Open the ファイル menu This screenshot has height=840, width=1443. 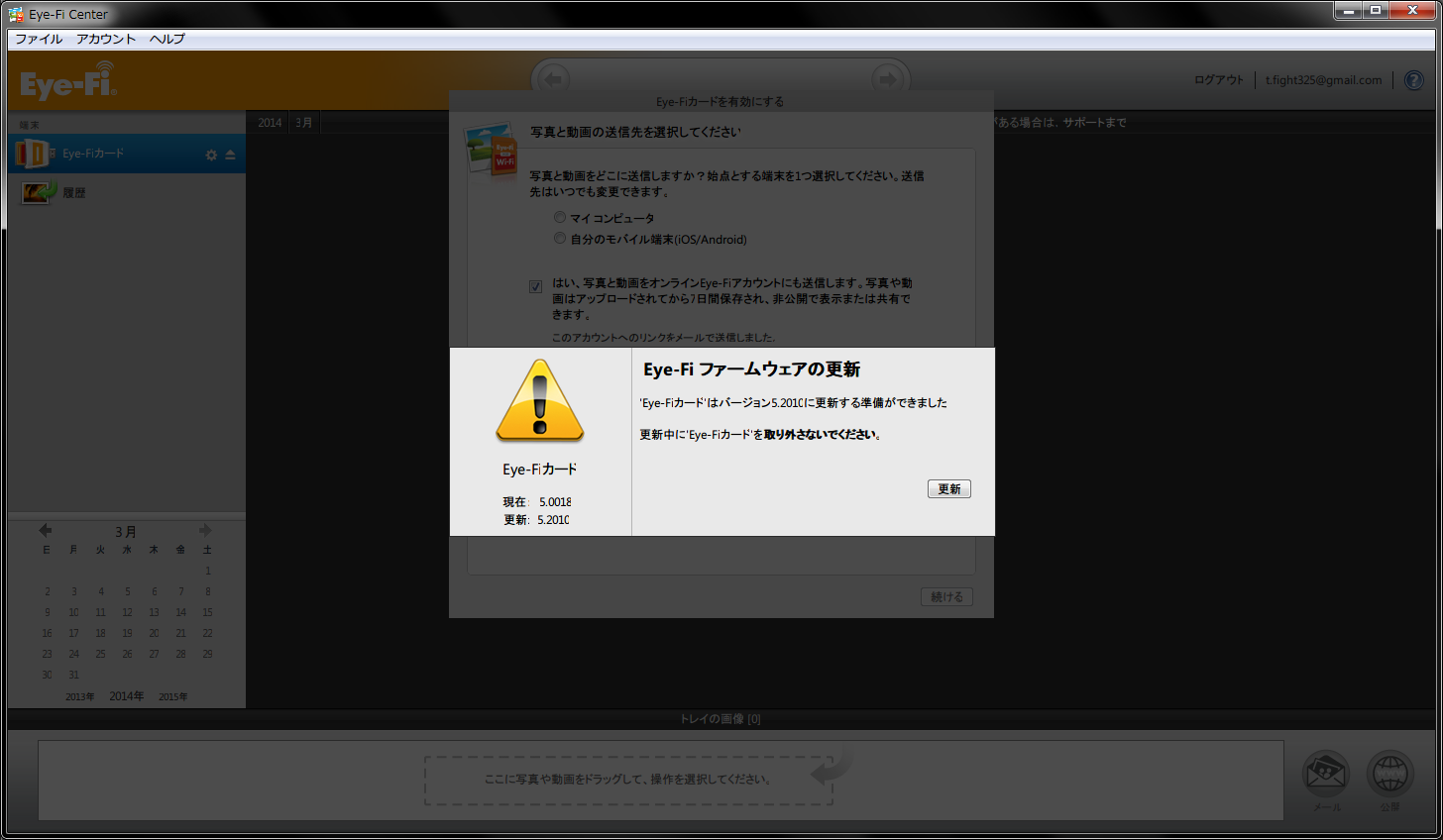(39, 39)
